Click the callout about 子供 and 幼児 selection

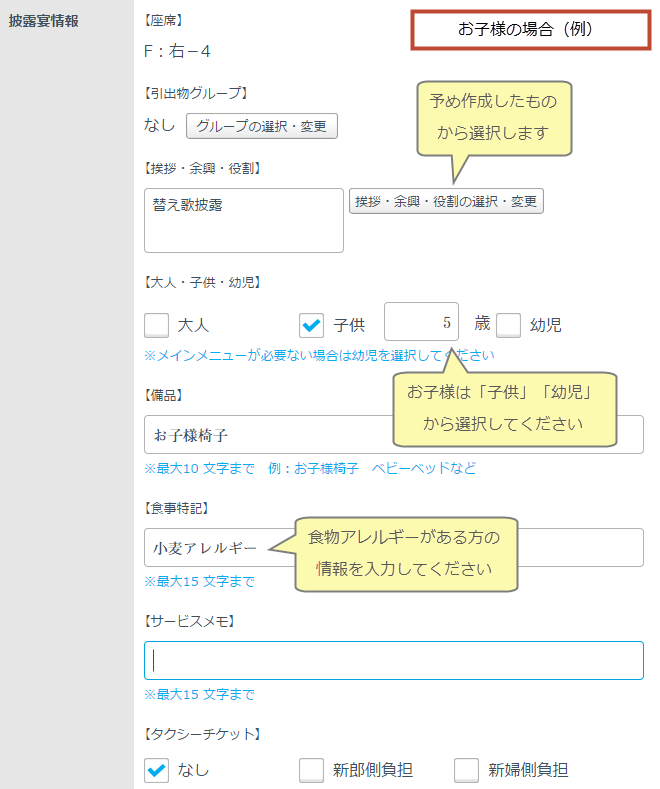(502, 408)
